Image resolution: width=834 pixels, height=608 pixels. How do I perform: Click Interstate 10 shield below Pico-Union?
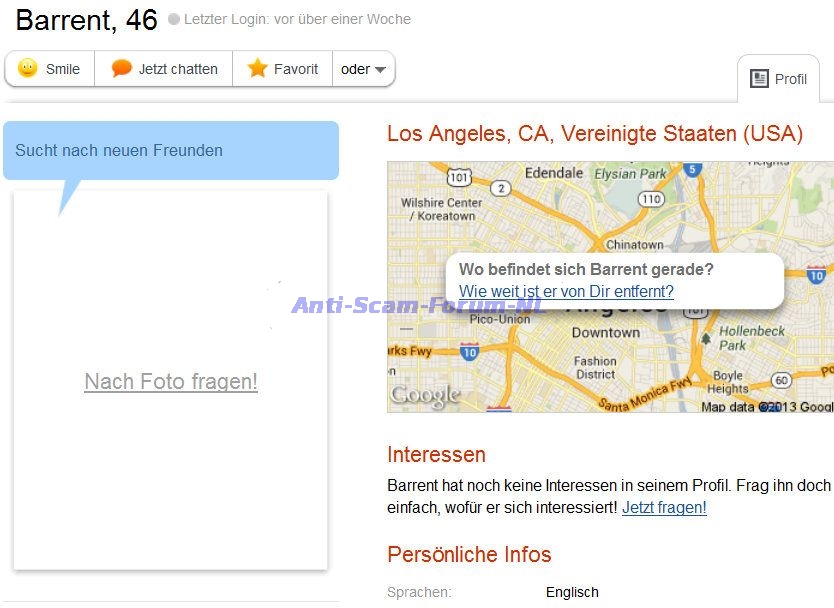469,350
